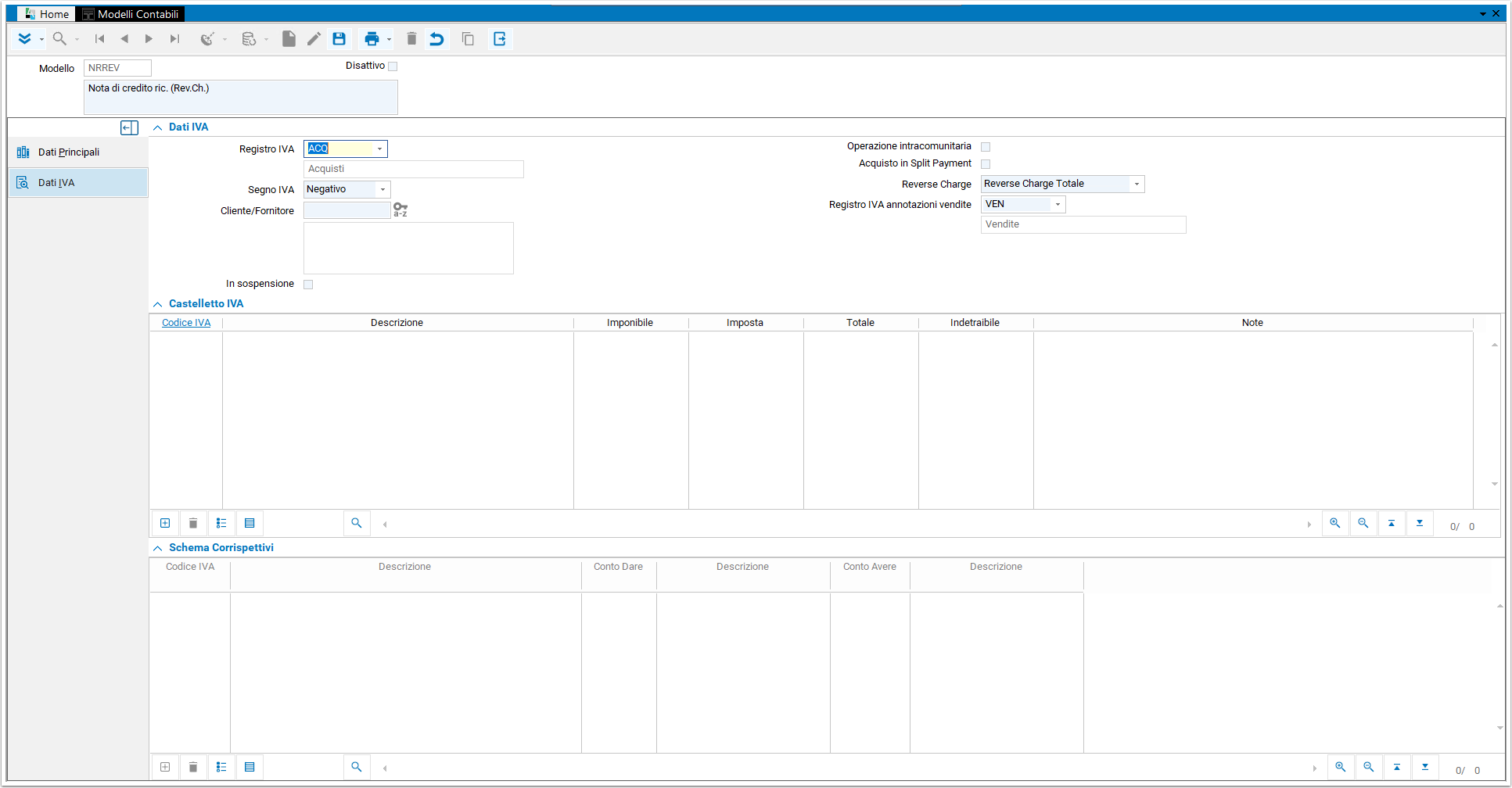The height and width of the screenshot is (788, 1512).
Task: Open Cliente/Fornitore lookup key icon
Action: [400, 210]
